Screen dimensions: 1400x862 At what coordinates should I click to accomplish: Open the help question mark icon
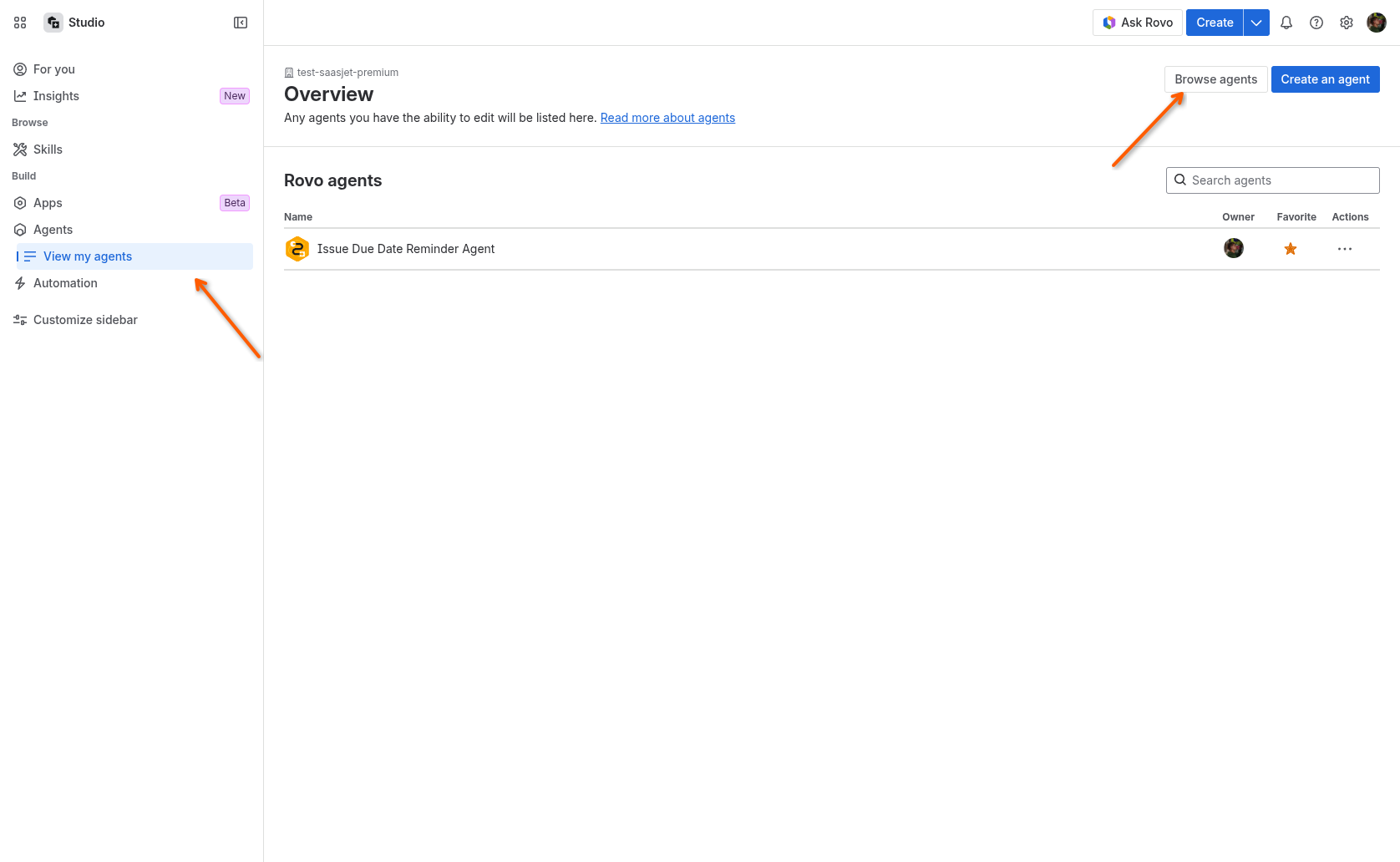[x=1316, y=23]
